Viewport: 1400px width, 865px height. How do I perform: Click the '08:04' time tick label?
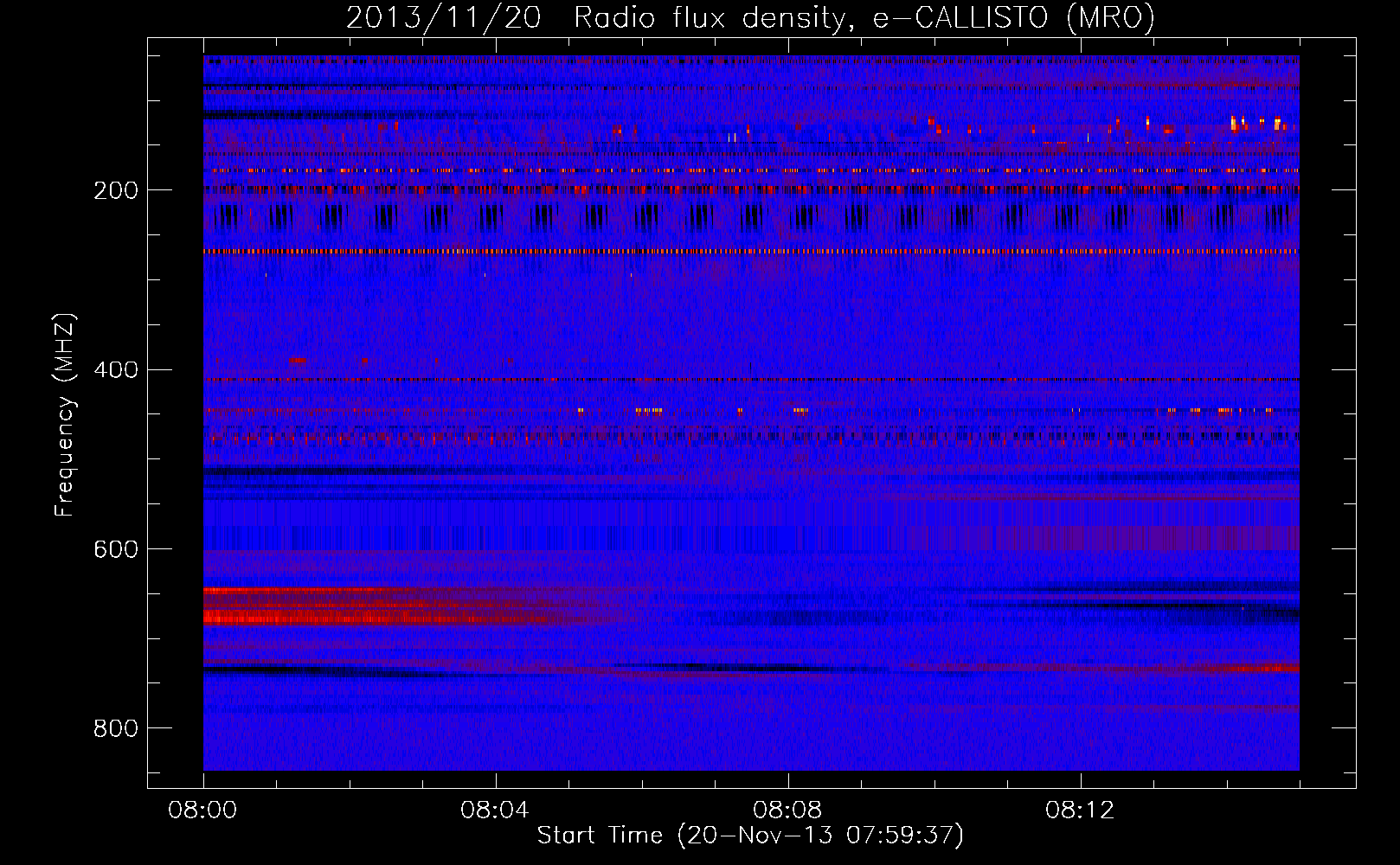pyautogui.click(x=495, y=811)
